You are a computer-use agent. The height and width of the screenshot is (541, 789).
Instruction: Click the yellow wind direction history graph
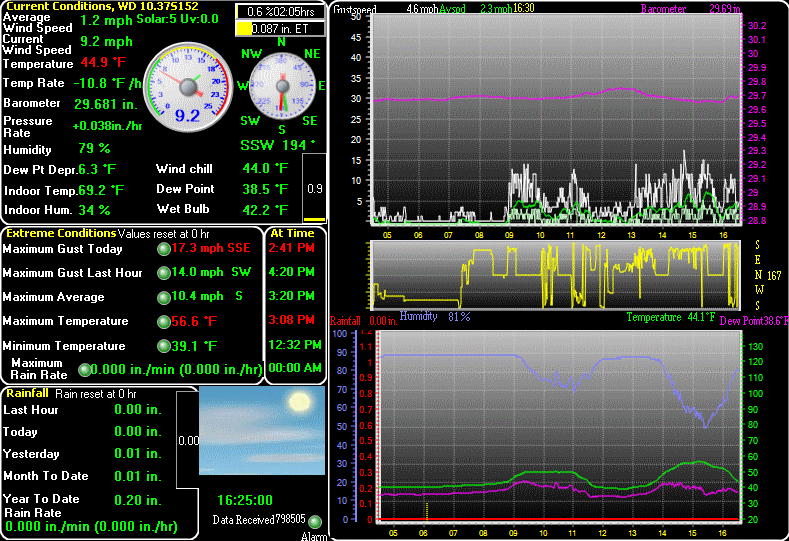556,275
